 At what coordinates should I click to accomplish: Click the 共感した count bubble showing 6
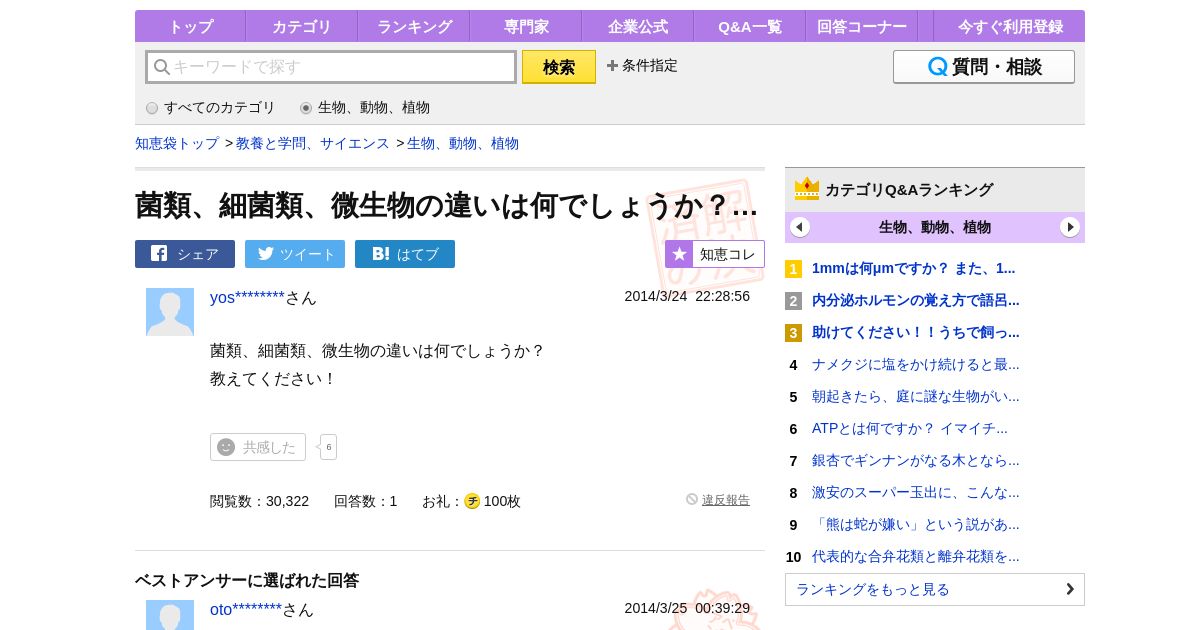point(329,447)
